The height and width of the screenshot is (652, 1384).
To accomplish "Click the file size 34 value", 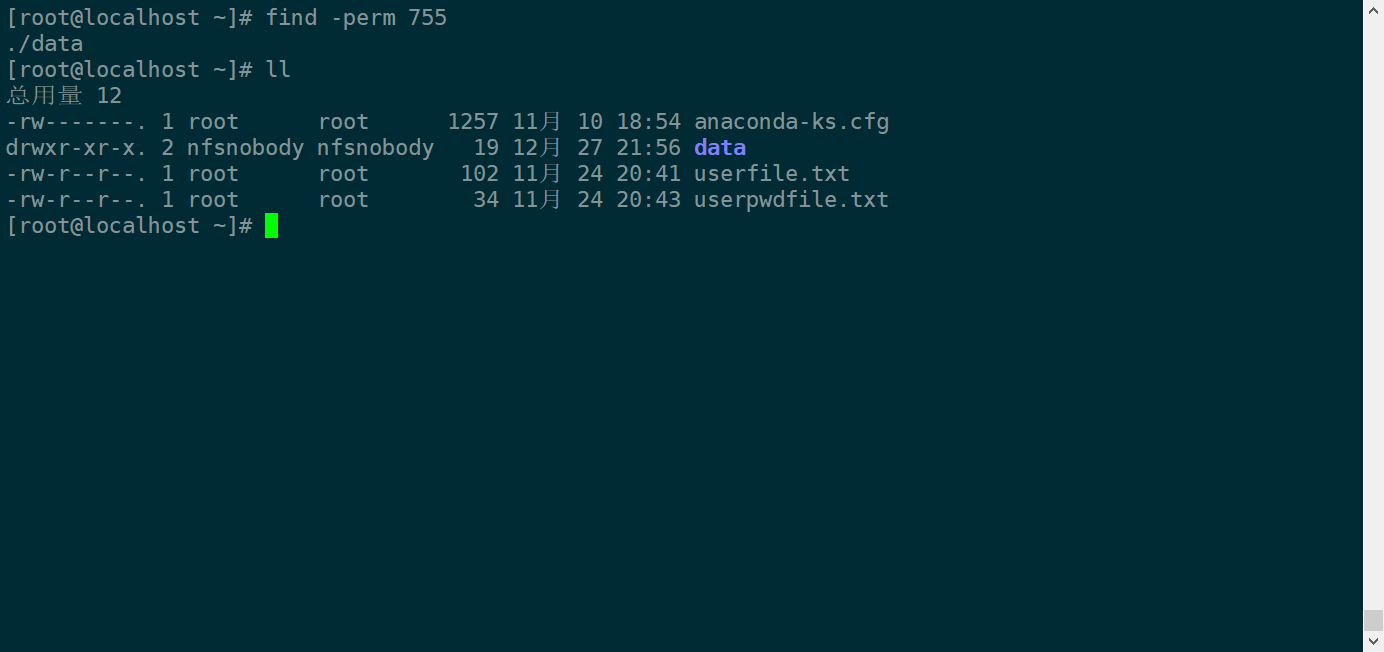I will click(486, 200).
